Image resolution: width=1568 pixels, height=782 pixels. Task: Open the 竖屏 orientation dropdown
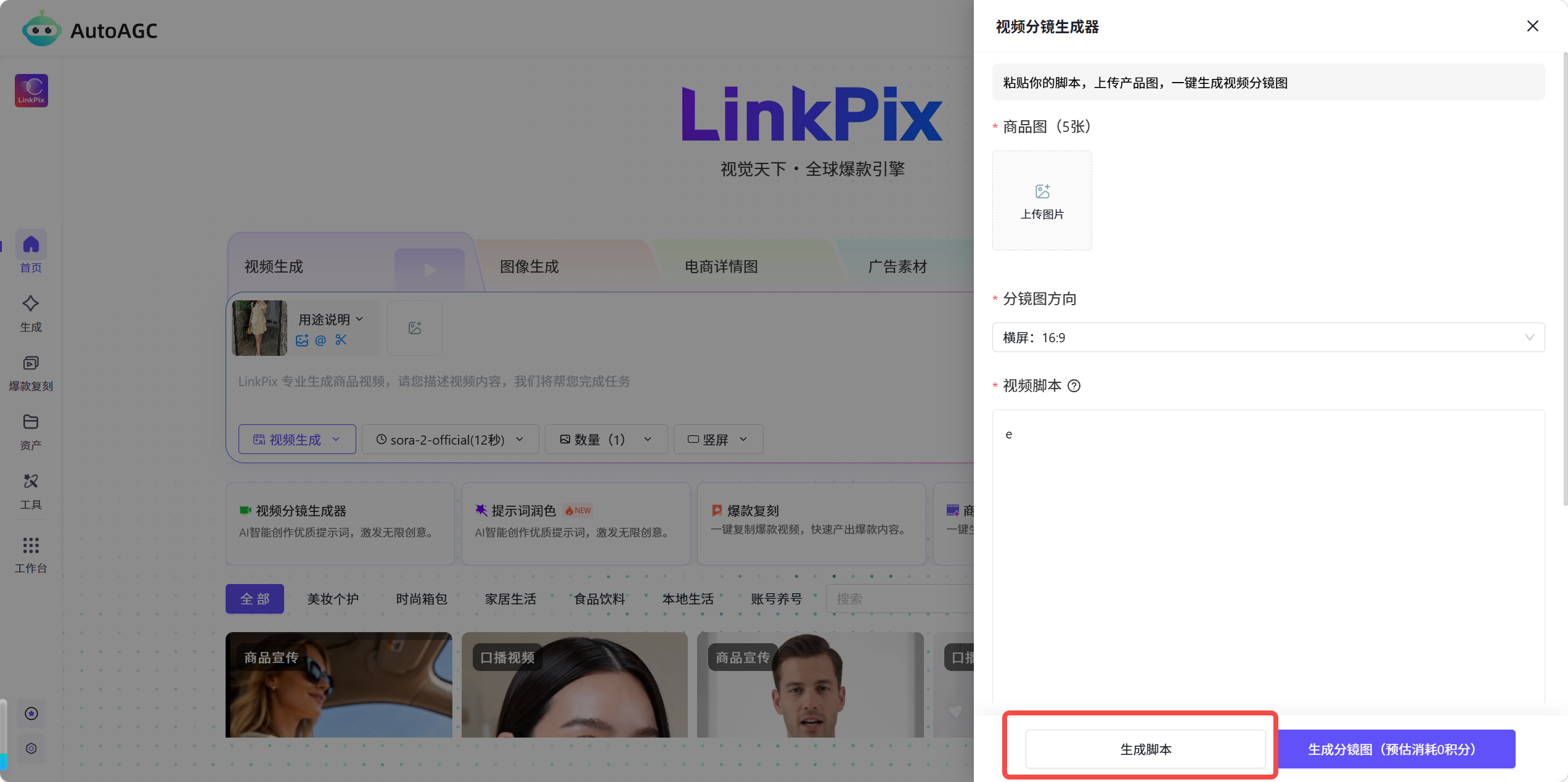718,439
